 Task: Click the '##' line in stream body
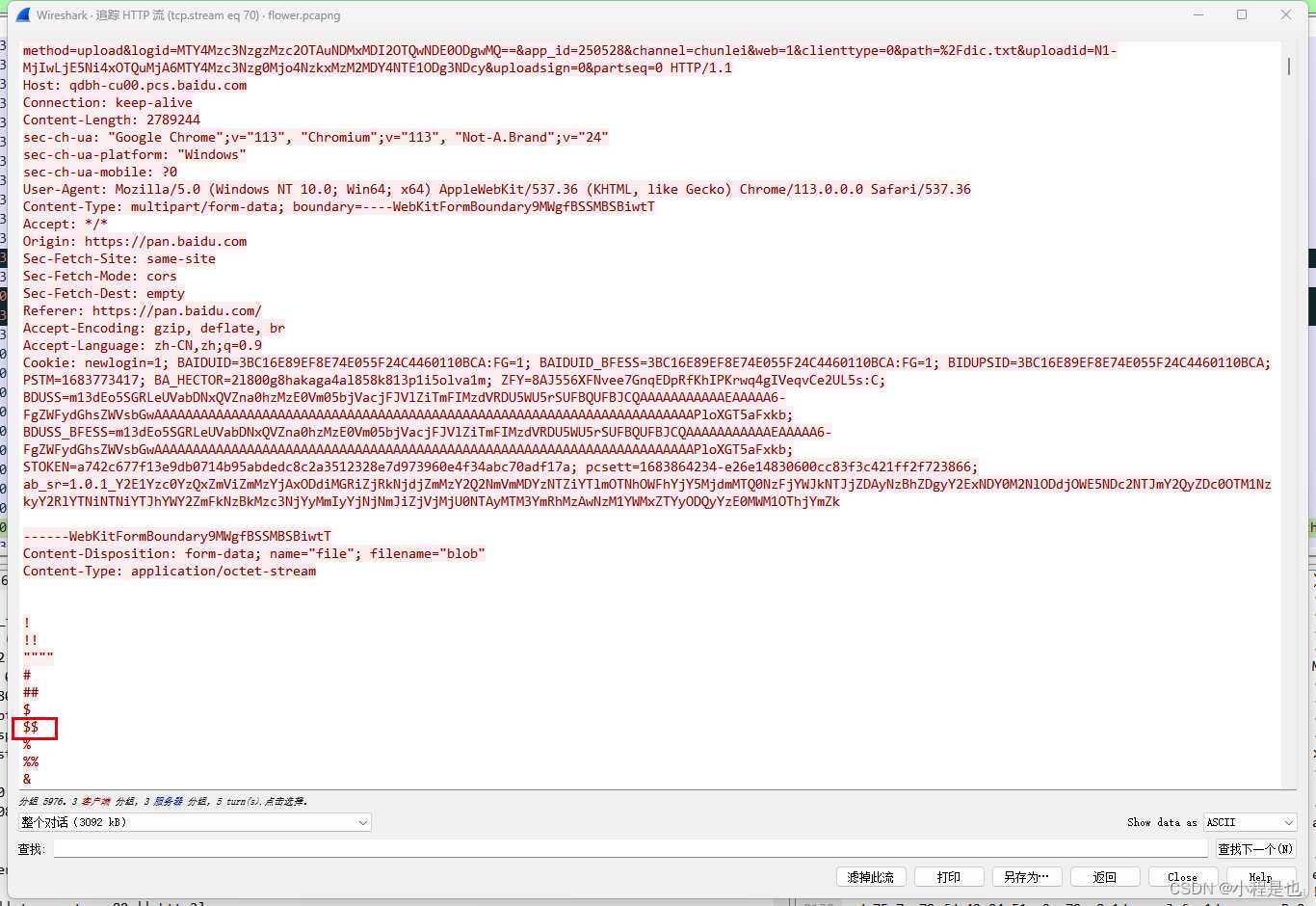31,692
